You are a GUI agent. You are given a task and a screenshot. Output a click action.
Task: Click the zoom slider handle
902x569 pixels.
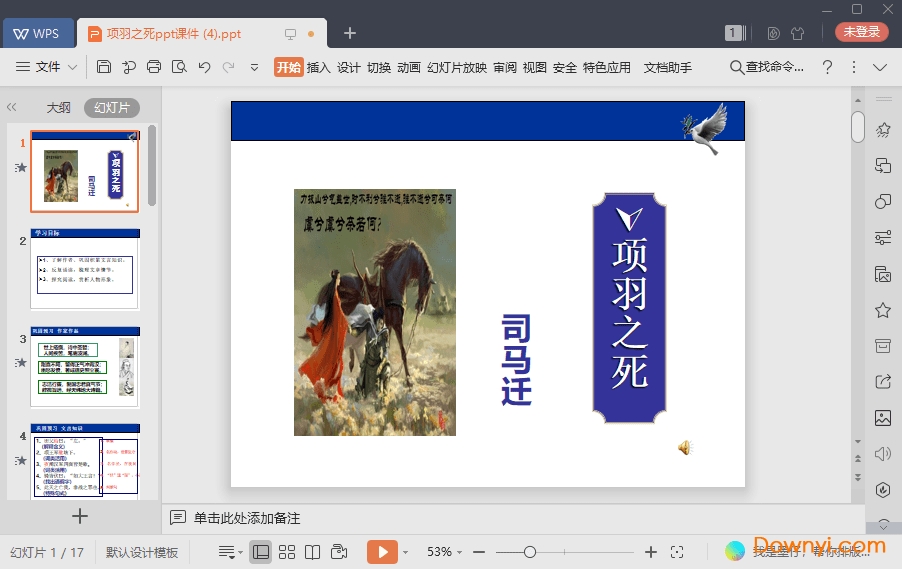530,552
